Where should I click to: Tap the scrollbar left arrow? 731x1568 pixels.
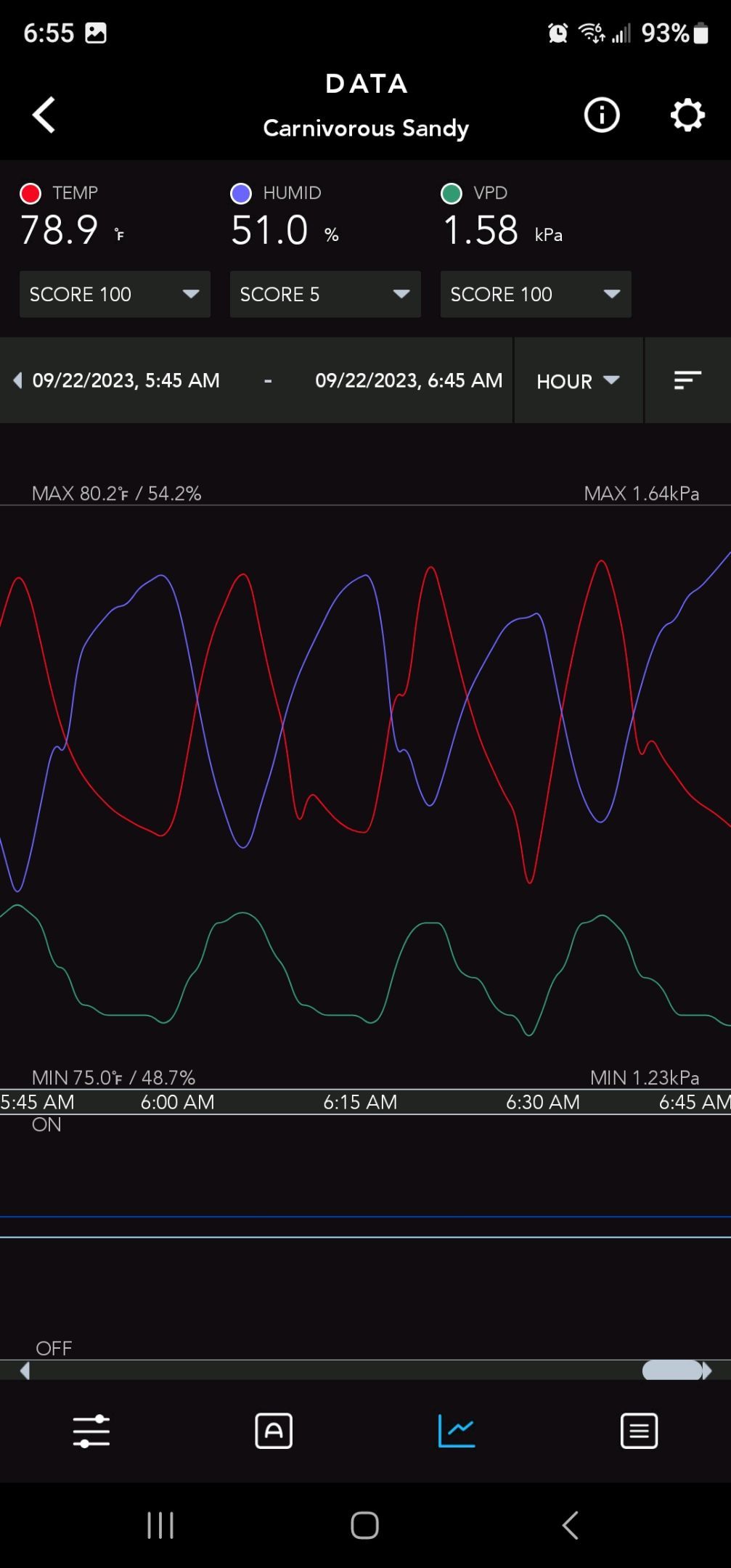(25, 1371)
